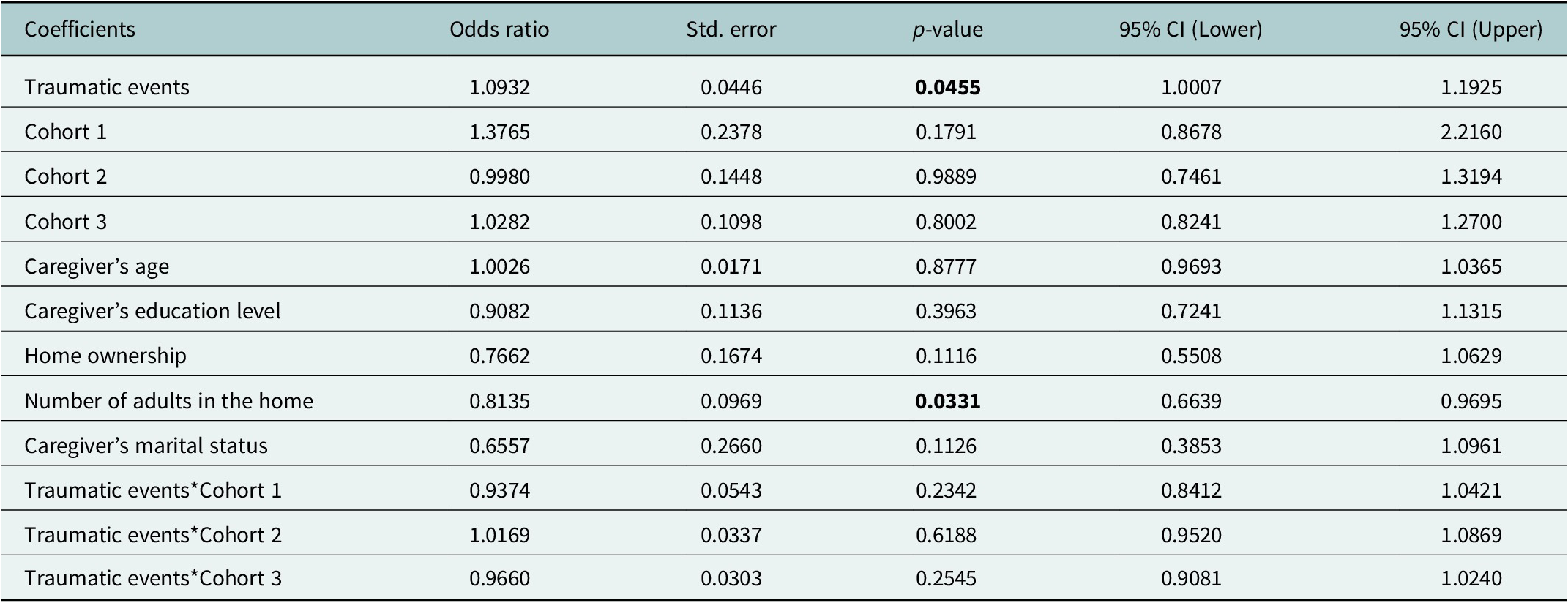Click the Coefficients column header
This screenshot has width=1568, height=603.
[x=80, y=29]
